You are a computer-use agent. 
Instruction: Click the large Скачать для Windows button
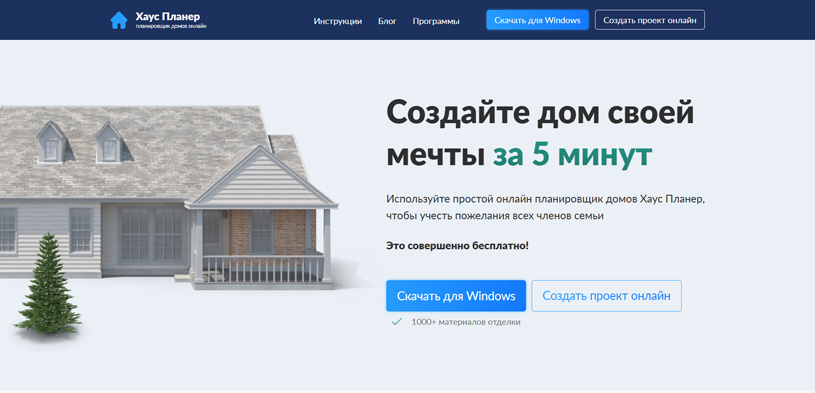456,296
